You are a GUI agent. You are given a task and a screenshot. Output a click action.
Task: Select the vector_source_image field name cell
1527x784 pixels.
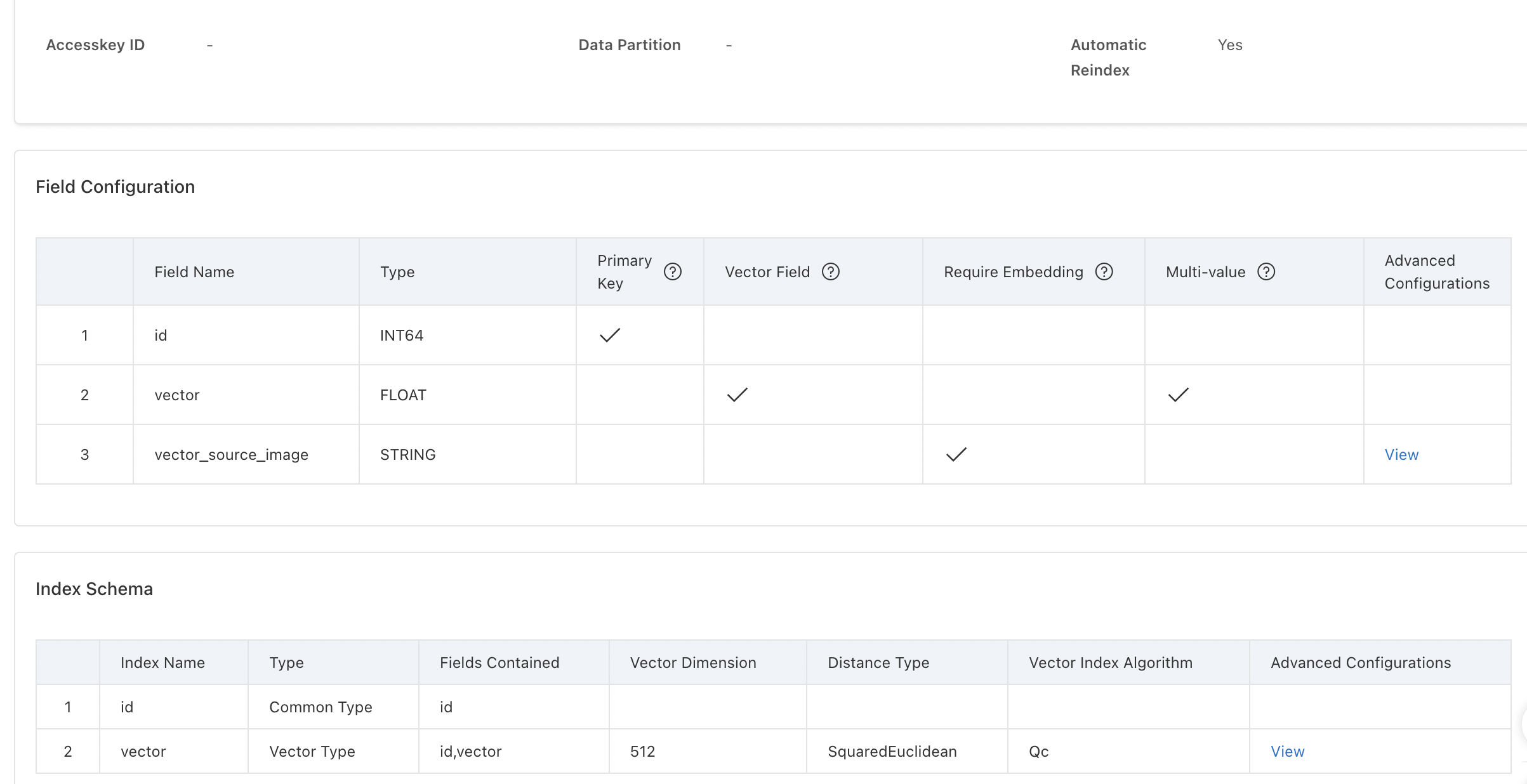click(x=231, y=455)
